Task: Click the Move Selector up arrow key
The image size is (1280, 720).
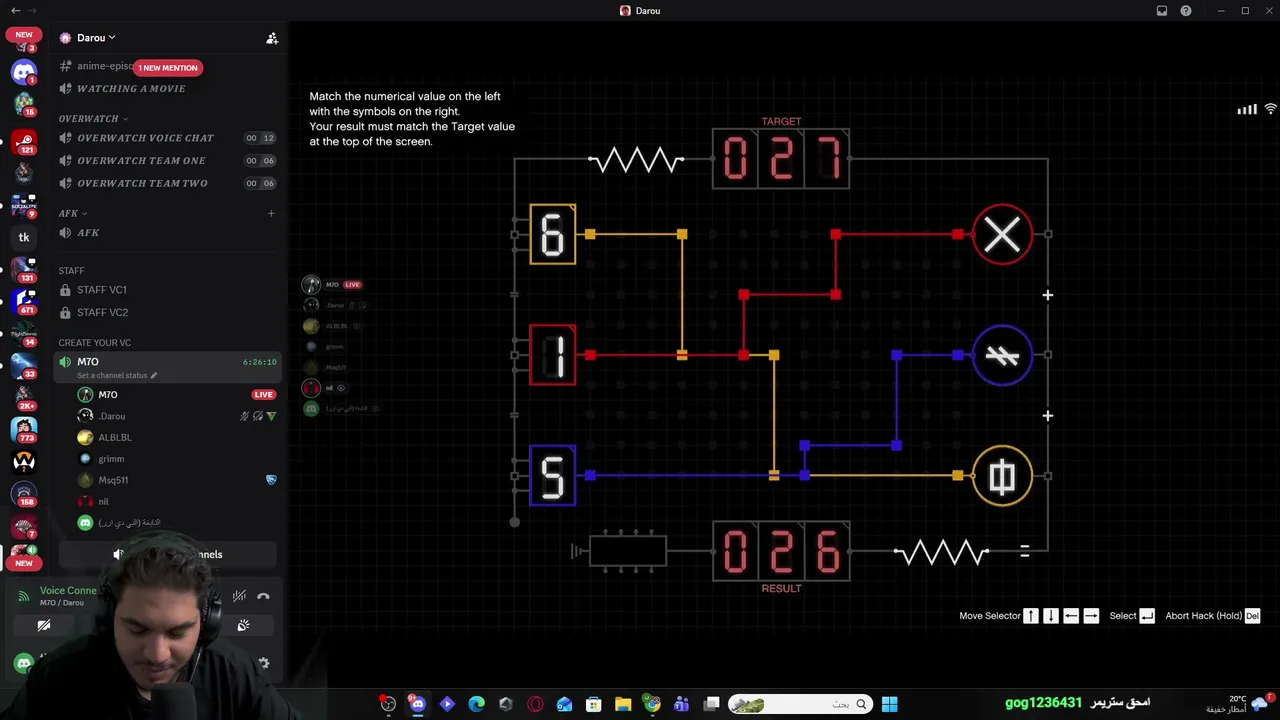Action: pos(1031,616)
